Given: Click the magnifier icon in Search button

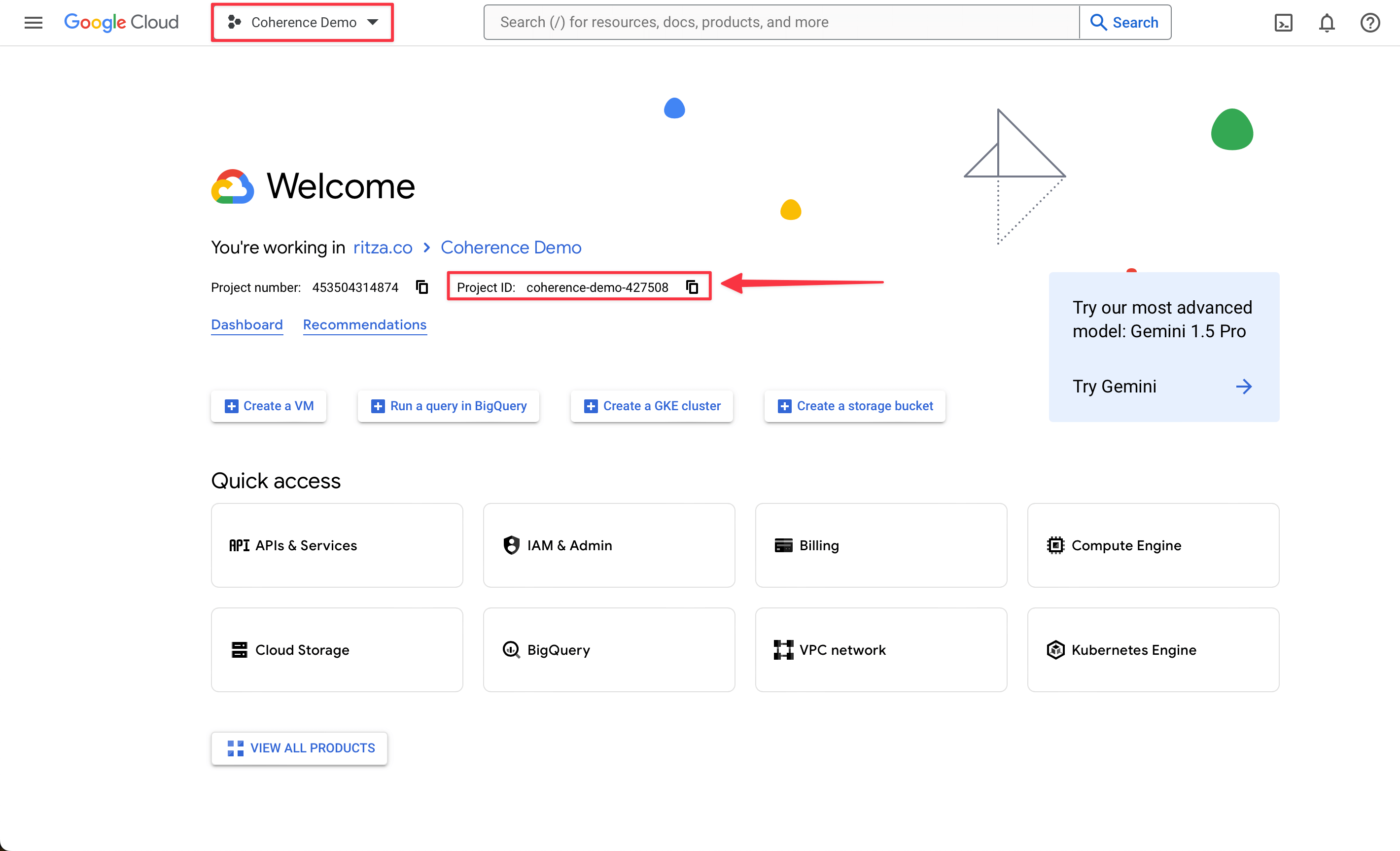Looking at the screenshot, I should (x=1098, y=22).
